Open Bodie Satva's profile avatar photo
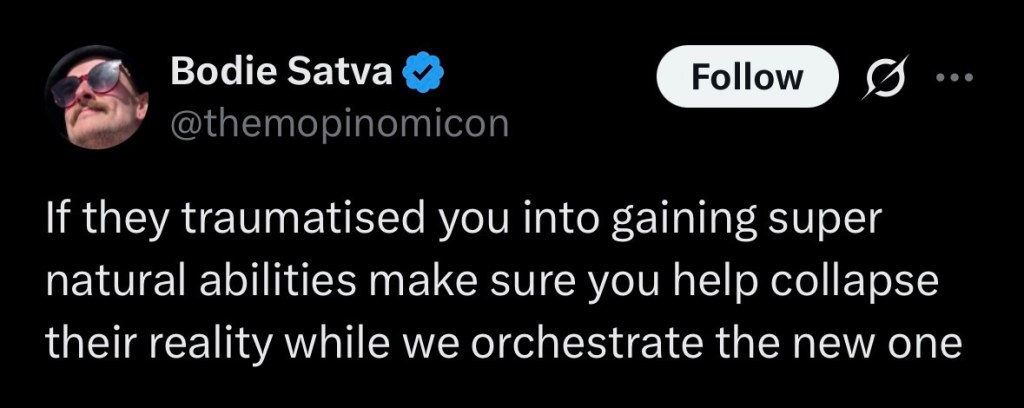 pos(98,99)
